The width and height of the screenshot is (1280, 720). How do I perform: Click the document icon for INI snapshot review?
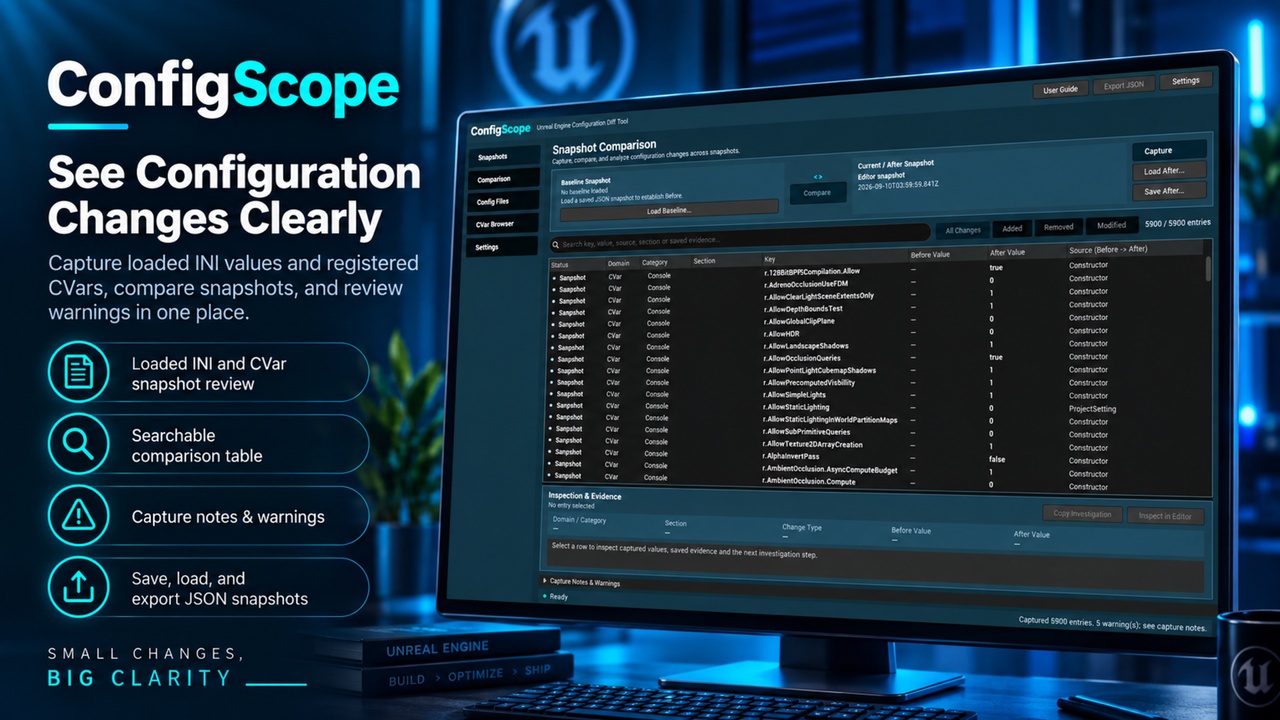click(78, 373)
